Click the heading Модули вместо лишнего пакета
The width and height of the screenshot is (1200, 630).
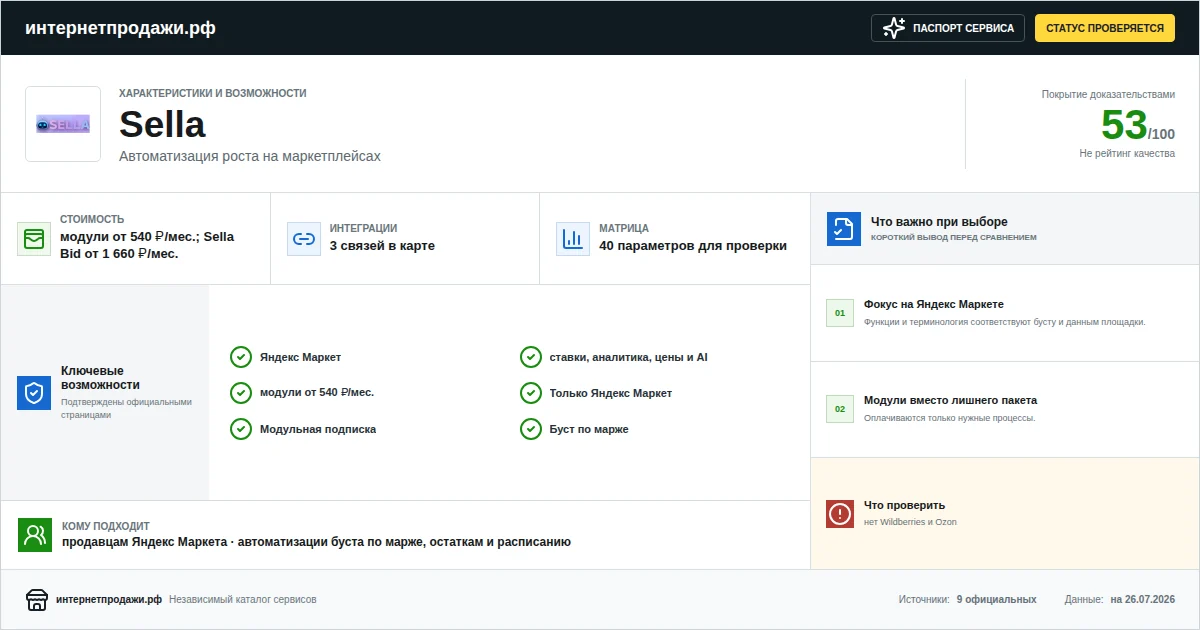[x=950, y=400]
